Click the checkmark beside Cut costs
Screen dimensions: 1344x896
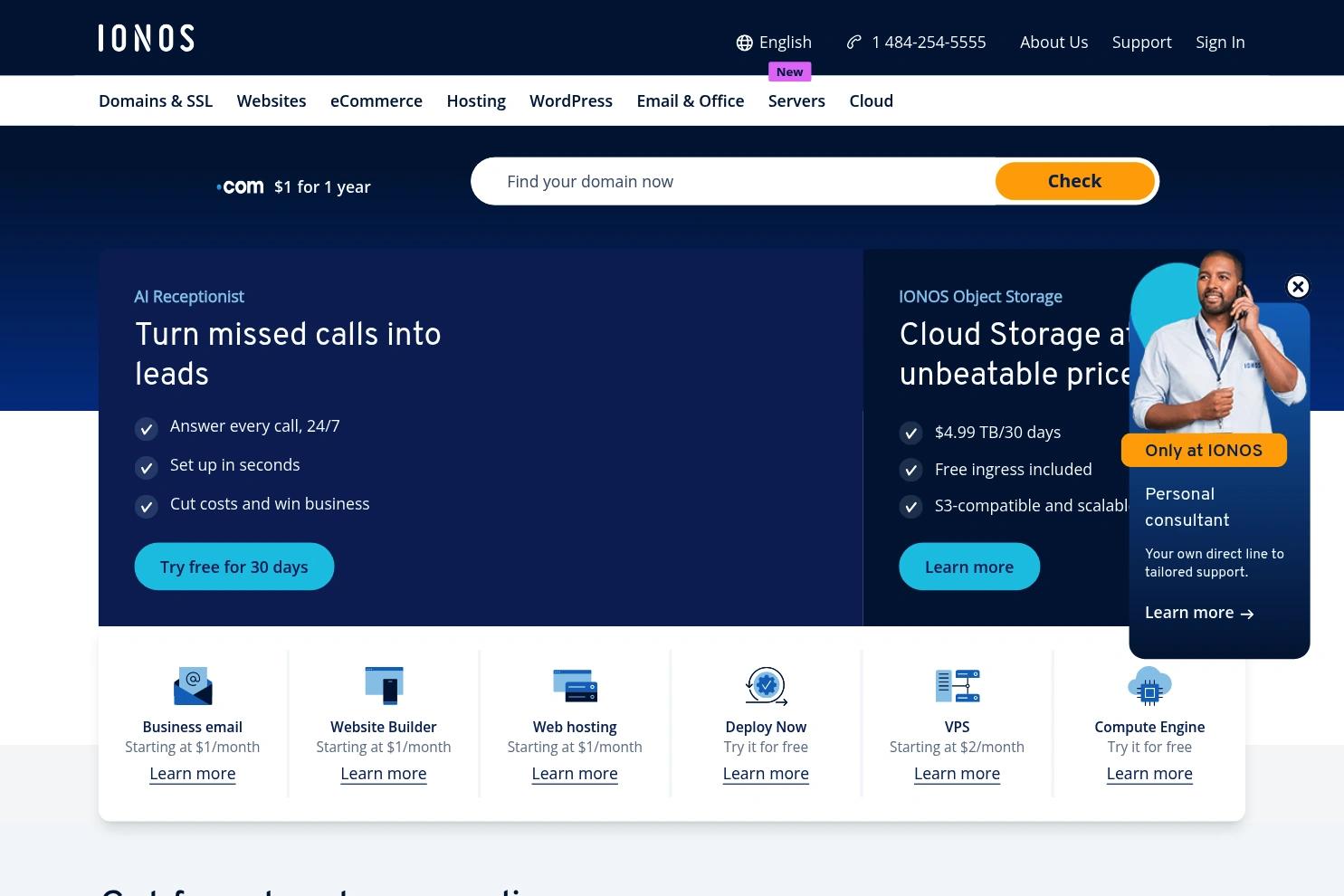pyautogui.click(x=147, y=506)
